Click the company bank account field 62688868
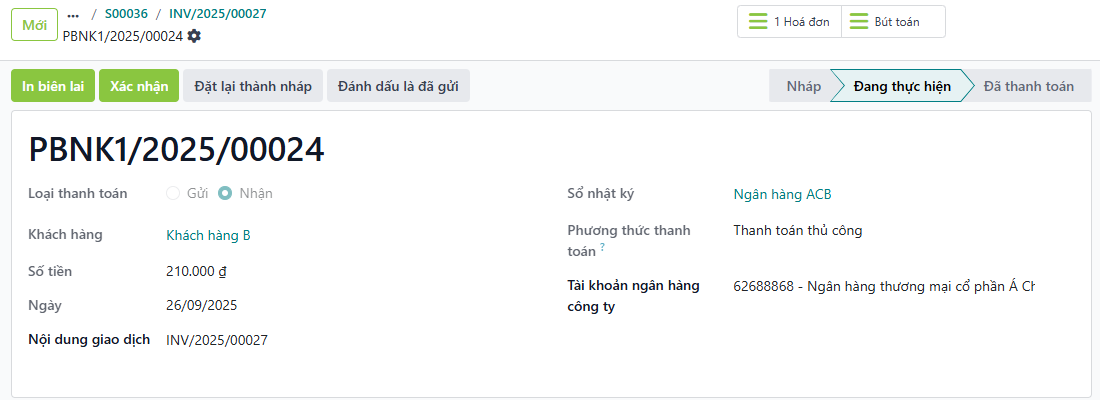The width and height of the screenshot is (1100, 400). (883, 287)
